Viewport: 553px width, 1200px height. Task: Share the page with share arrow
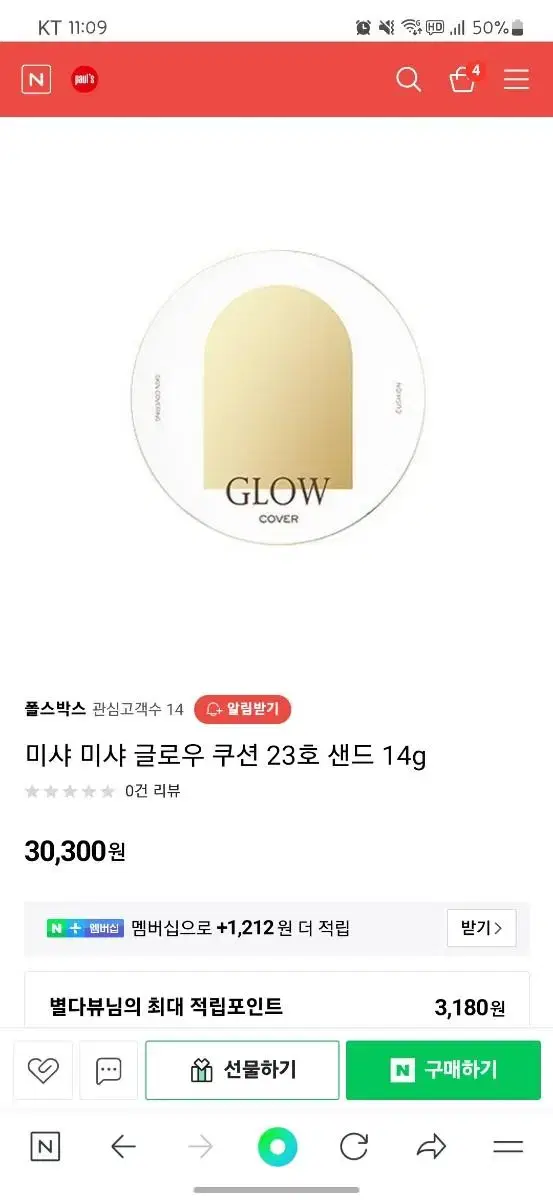pyautogui.click(x=431, y=1147)
